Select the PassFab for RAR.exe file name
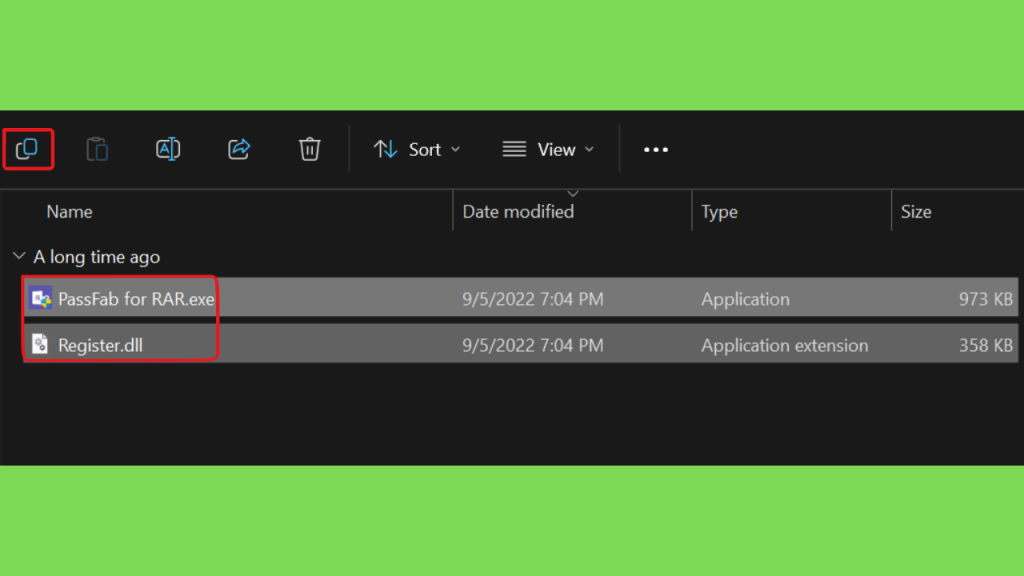Screen dimensions: 1024x576 tap(136, 299)
